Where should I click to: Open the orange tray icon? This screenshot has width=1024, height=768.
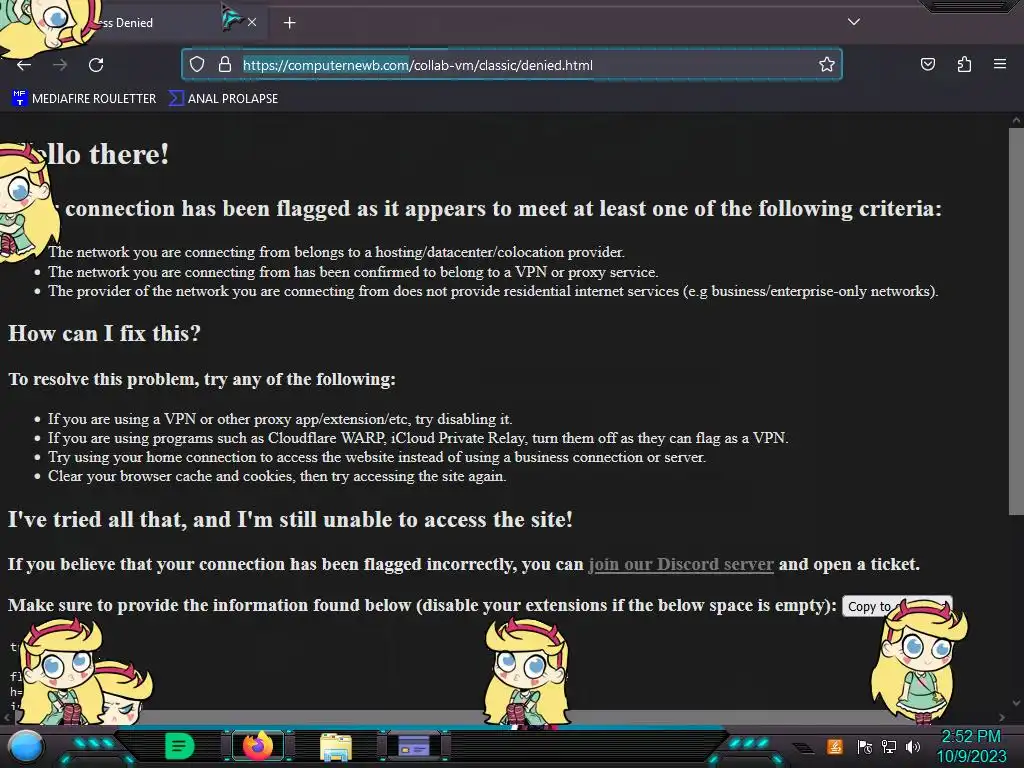pos(834,746)
